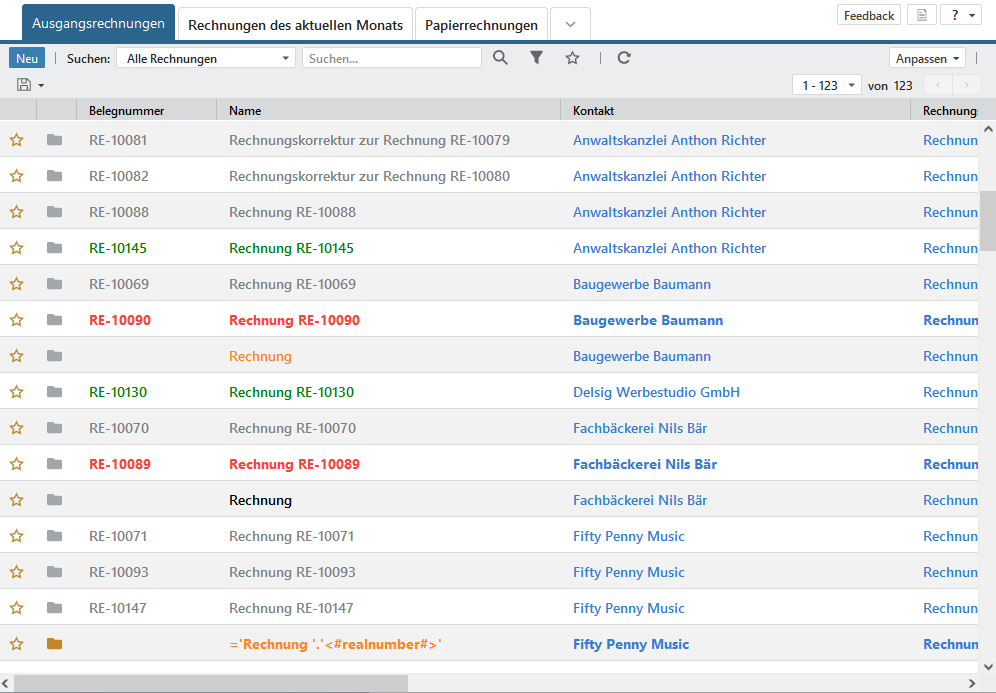996x693 pixels.
Task: Open Rechnungen des aktuellen Monats tab
Action: (295, 25)
